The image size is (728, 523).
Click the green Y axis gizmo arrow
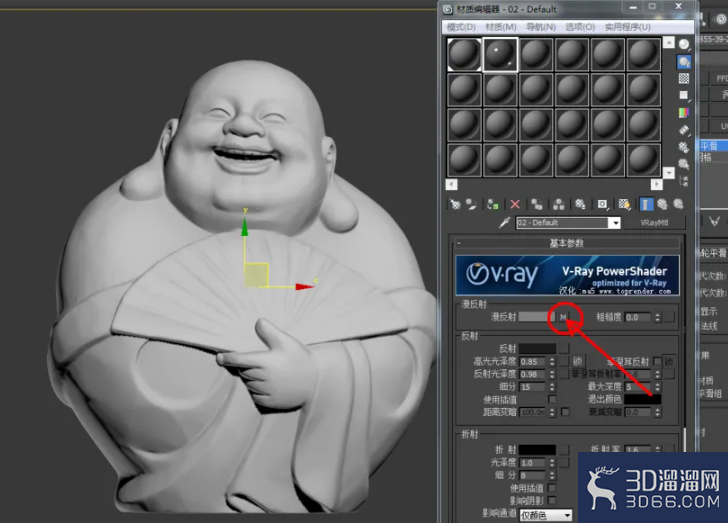tap(245, 226)
